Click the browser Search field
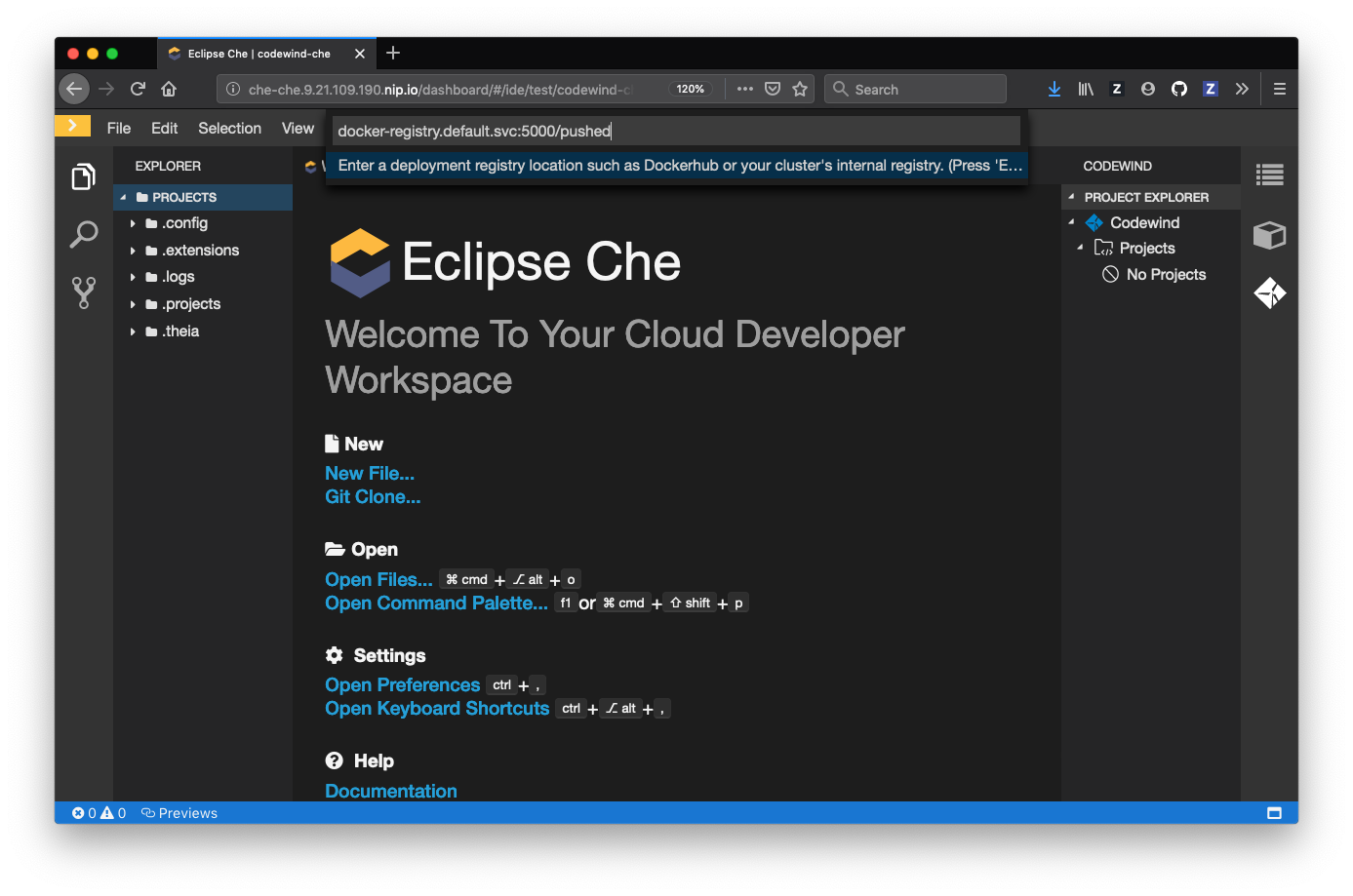The height and width of the screenshot is (896, 1353). tap(915, 89)
